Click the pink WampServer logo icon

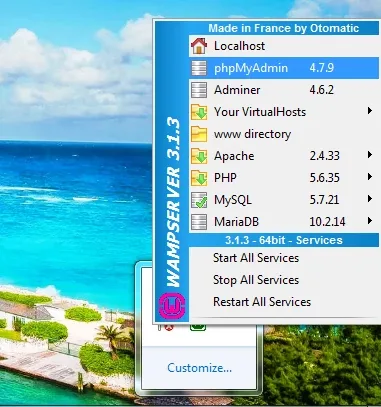[172, 306]
